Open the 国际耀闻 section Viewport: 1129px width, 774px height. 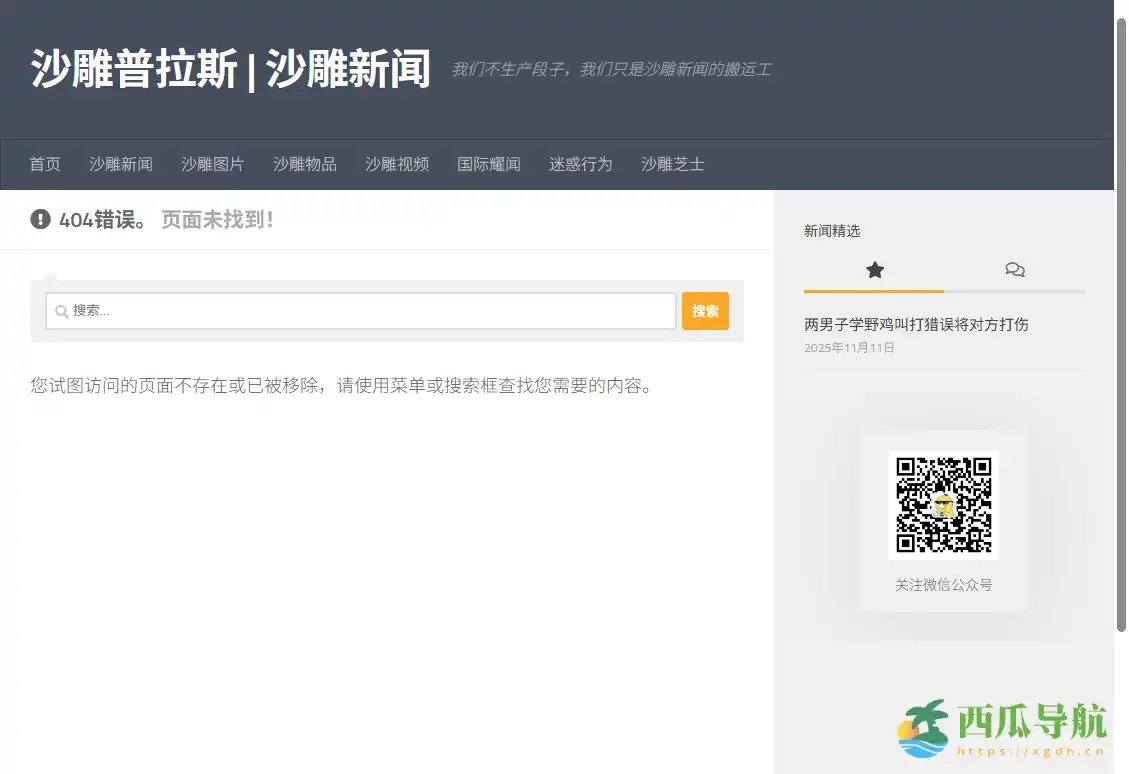coord(488,164)
